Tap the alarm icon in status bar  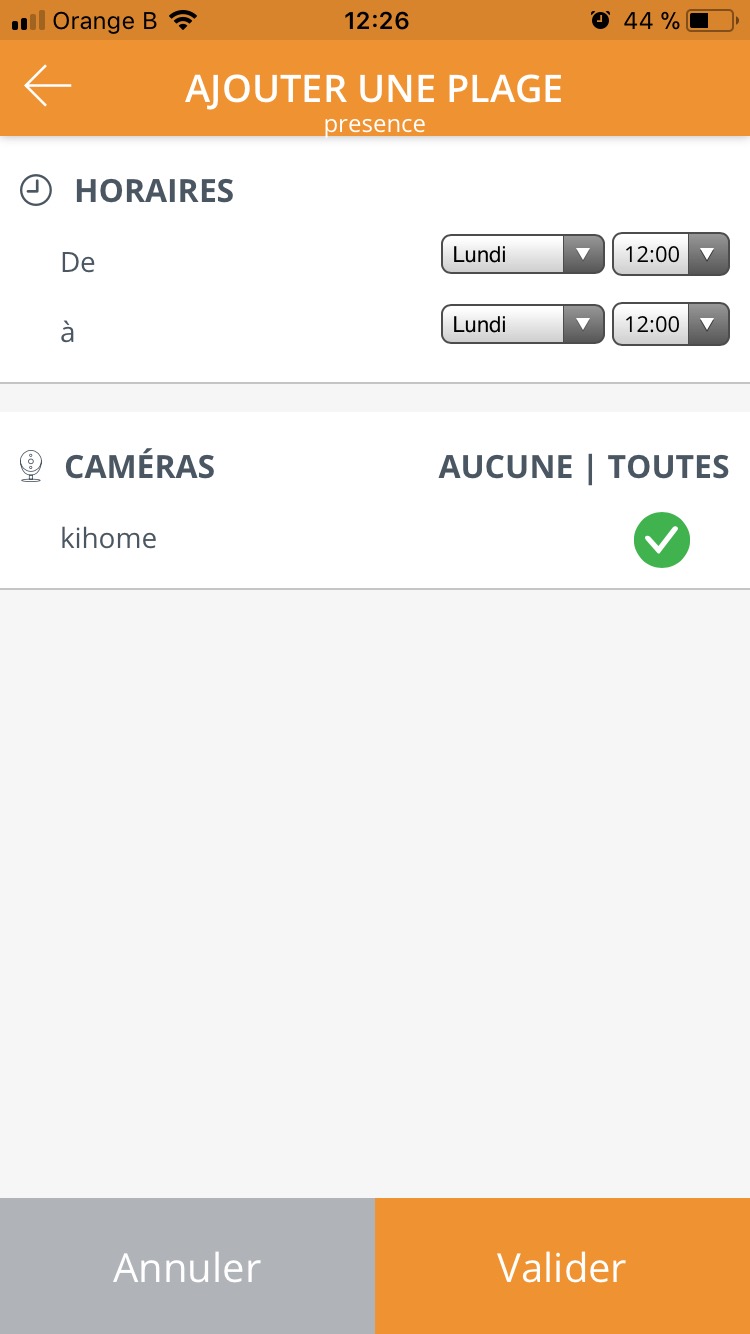[600, 20]
